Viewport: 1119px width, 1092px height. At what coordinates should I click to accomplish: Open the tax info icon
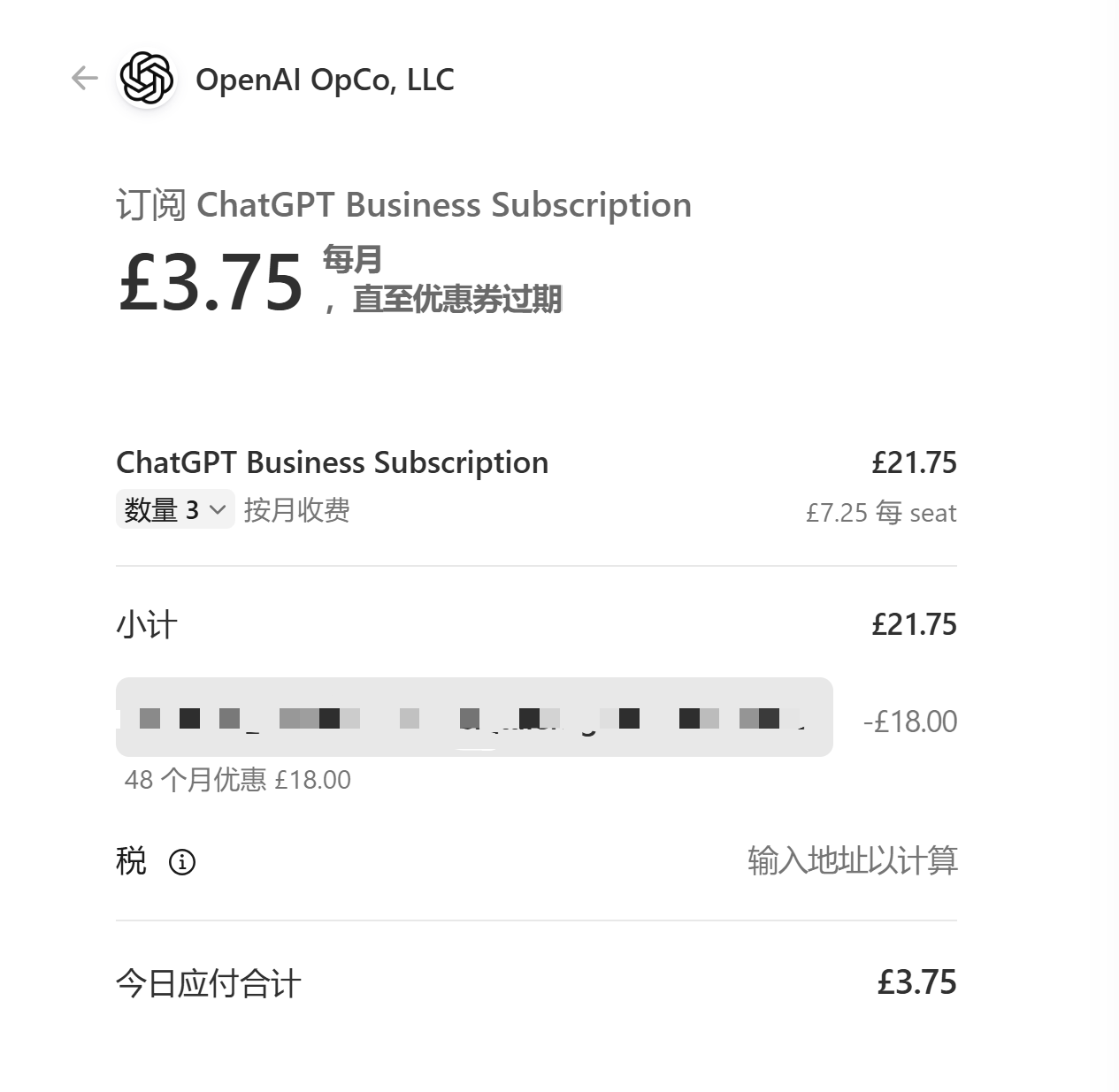182,862
